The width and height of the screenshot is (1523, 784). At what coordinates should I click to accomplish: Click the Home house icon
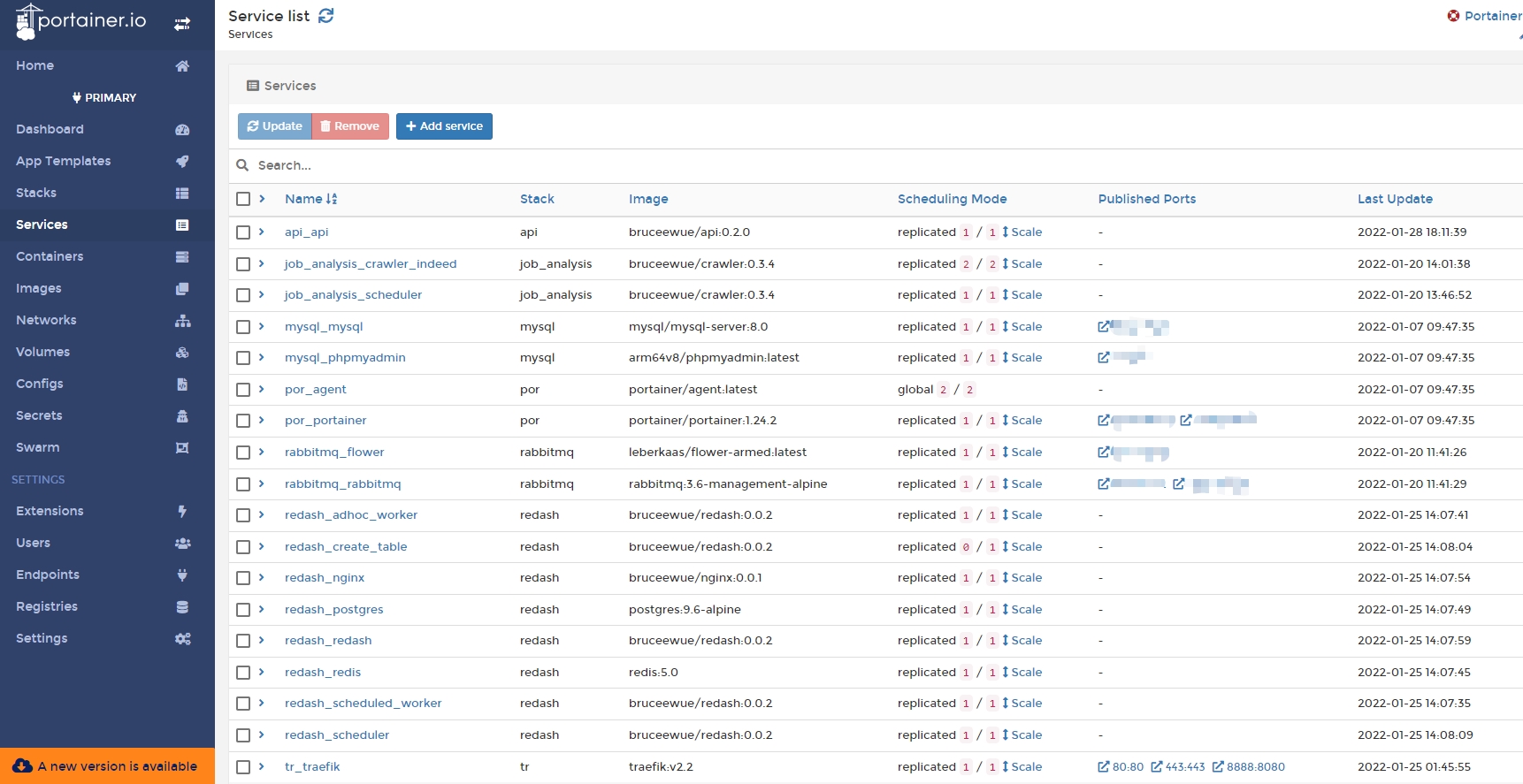point(182,66)
